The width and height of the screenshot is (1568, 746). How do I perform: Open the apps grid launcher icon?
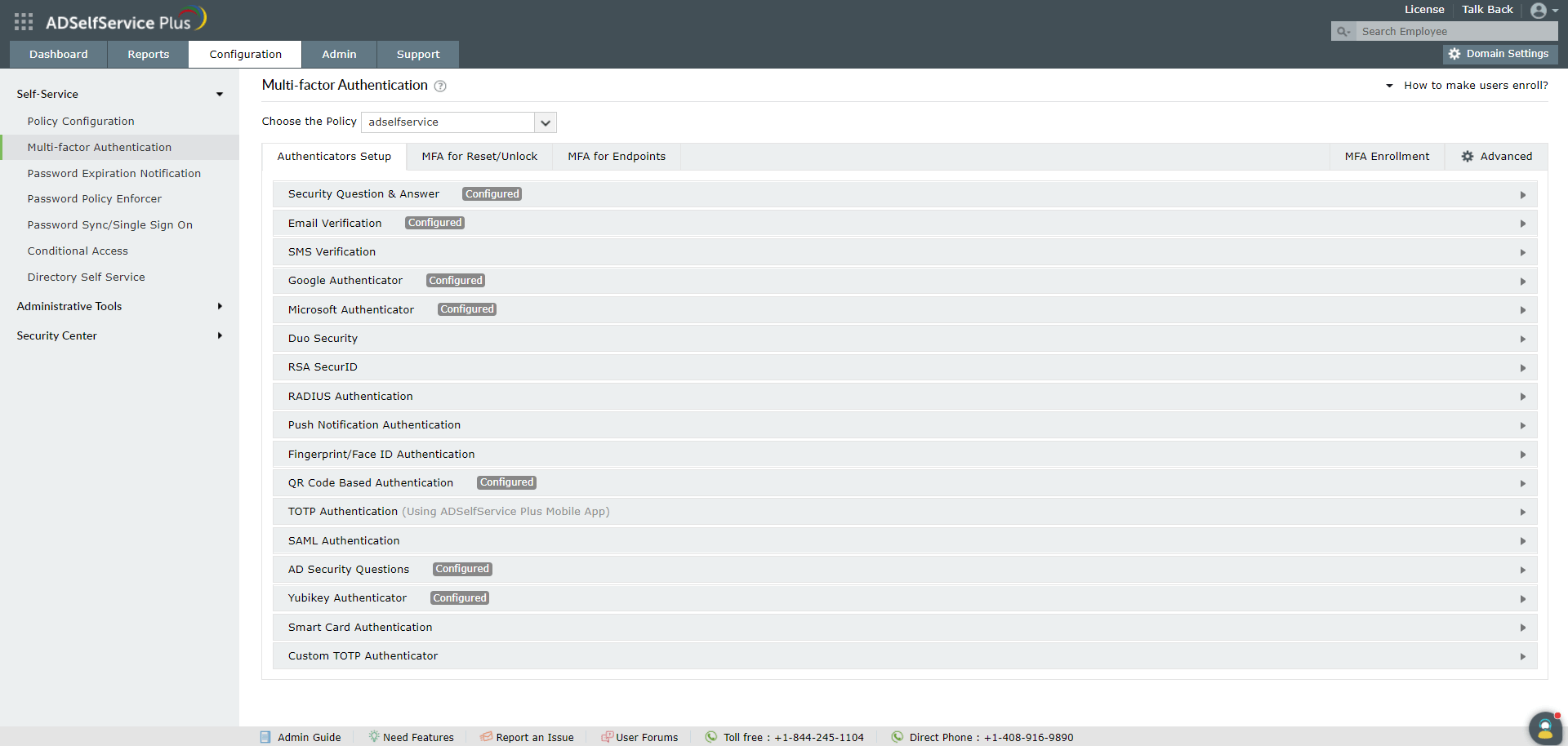24,21
